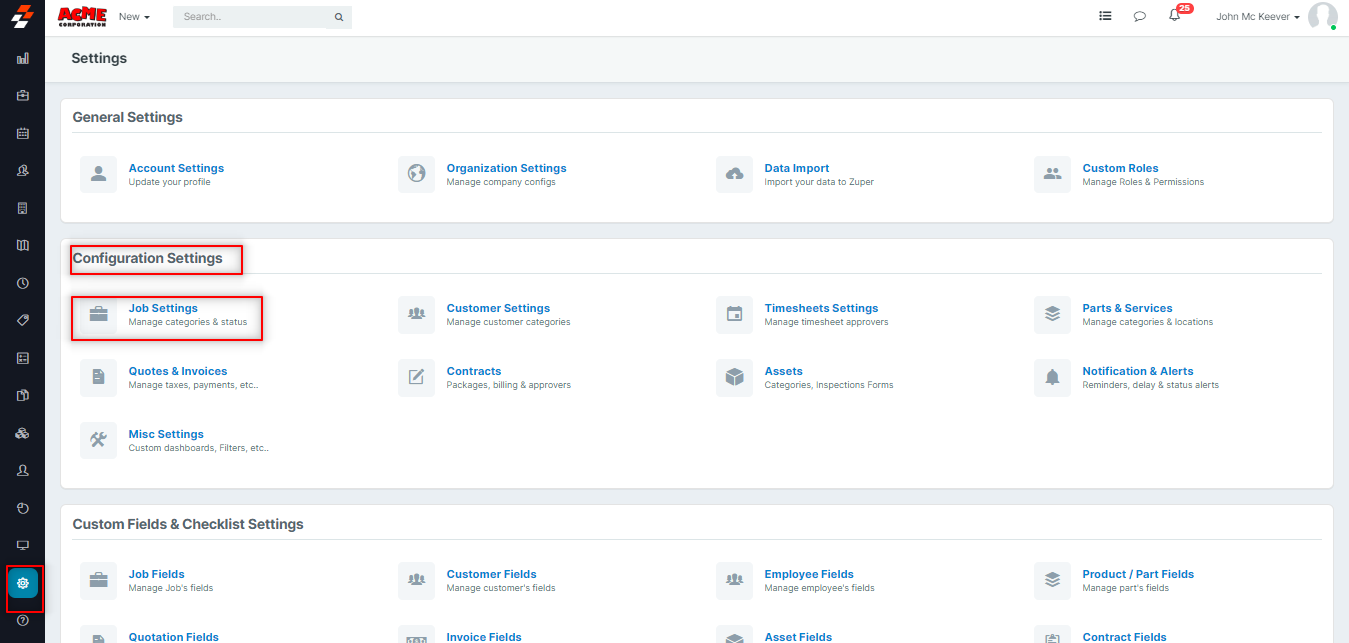1349x643 pixels.
Task: Go to Notification & Alerts settings
Action: pos(1137,371)
